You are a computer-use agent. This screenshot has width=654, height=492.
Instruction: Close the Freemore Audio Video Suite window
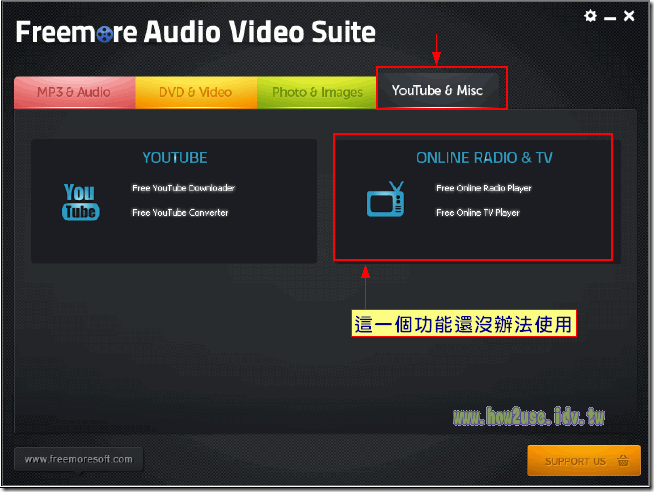pyautogui.click(x=628, y=16)
